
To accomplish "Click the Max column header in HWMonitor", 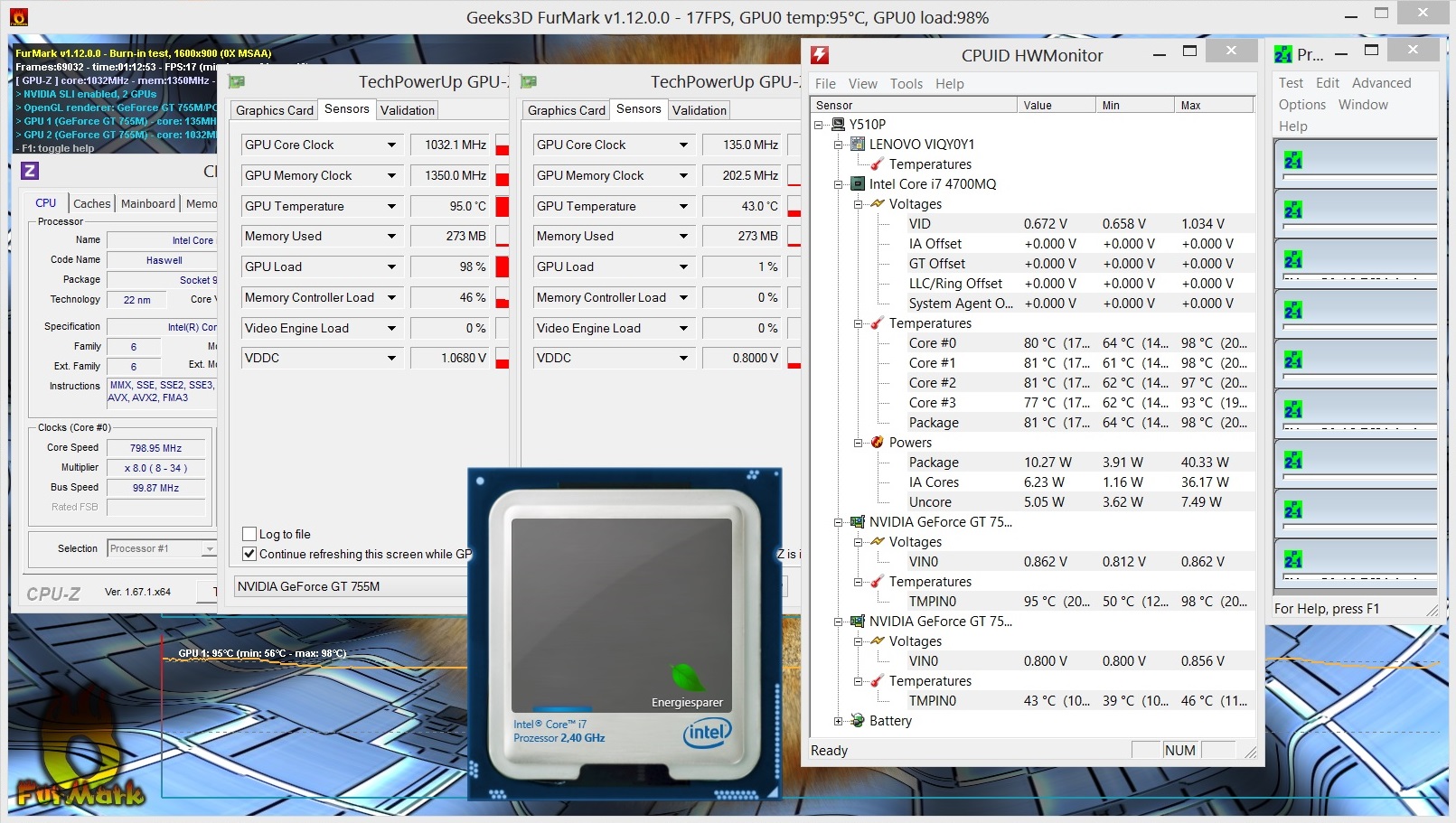I will [x=1214, y=106].
